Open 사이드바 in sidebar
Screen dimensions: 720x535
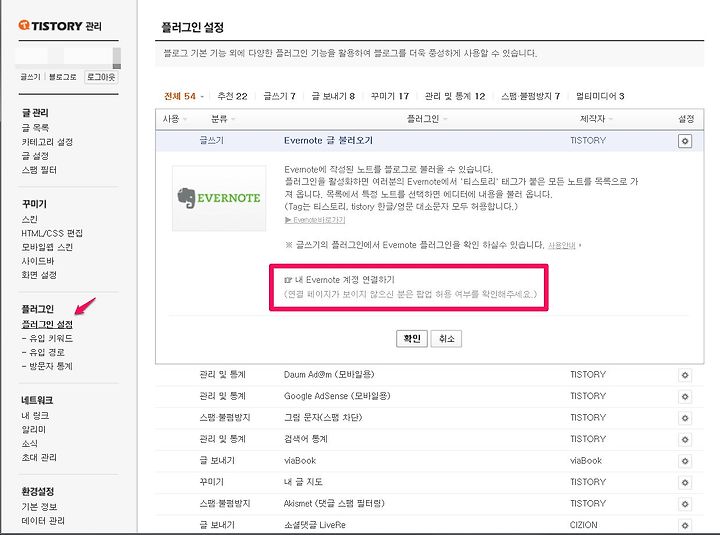coord(38,261)
